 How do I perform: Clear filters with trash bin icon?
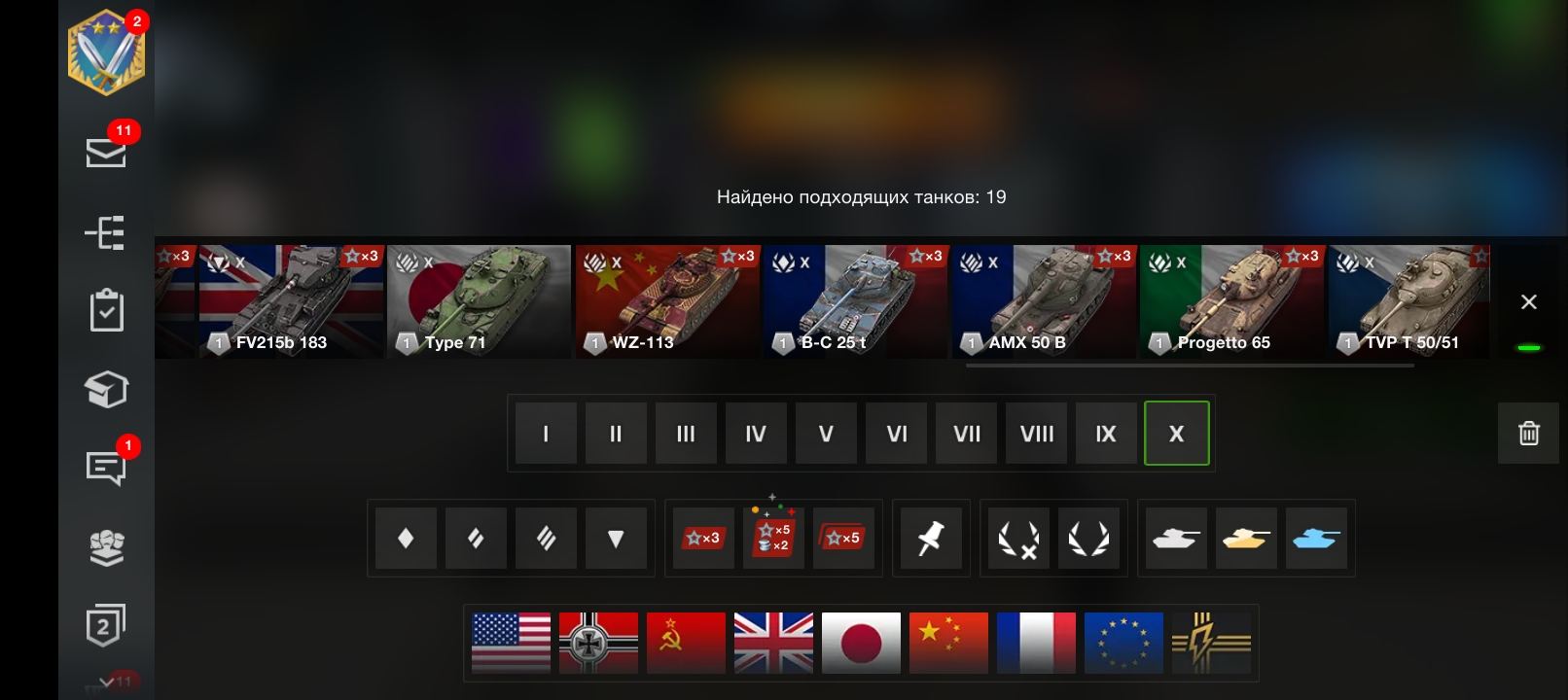1528,433
